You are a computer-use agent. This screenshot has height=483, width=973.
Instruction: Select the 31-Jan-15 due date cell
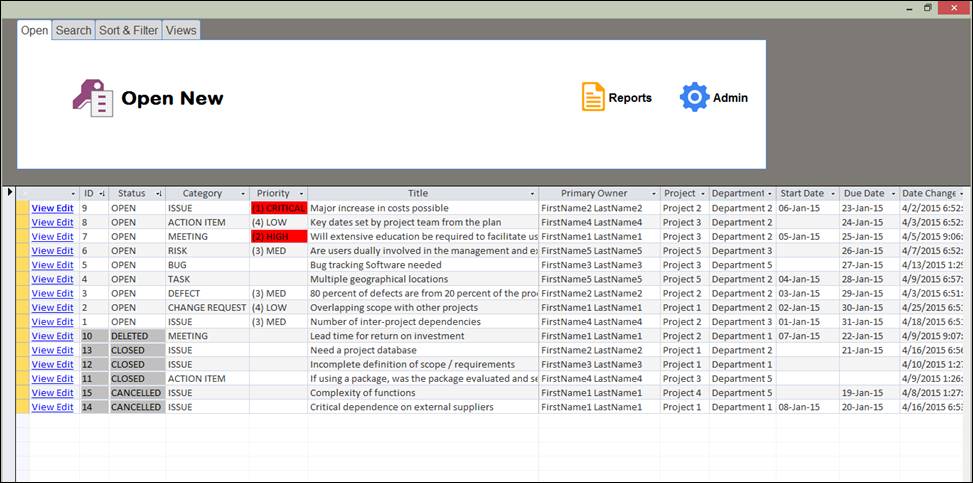pos(869,322)
